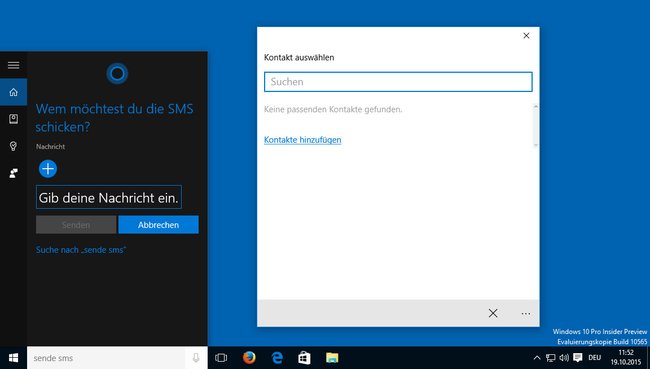
Task: Open the Action Center notifications
Action: pyautogui.click(x=577, y=357)
